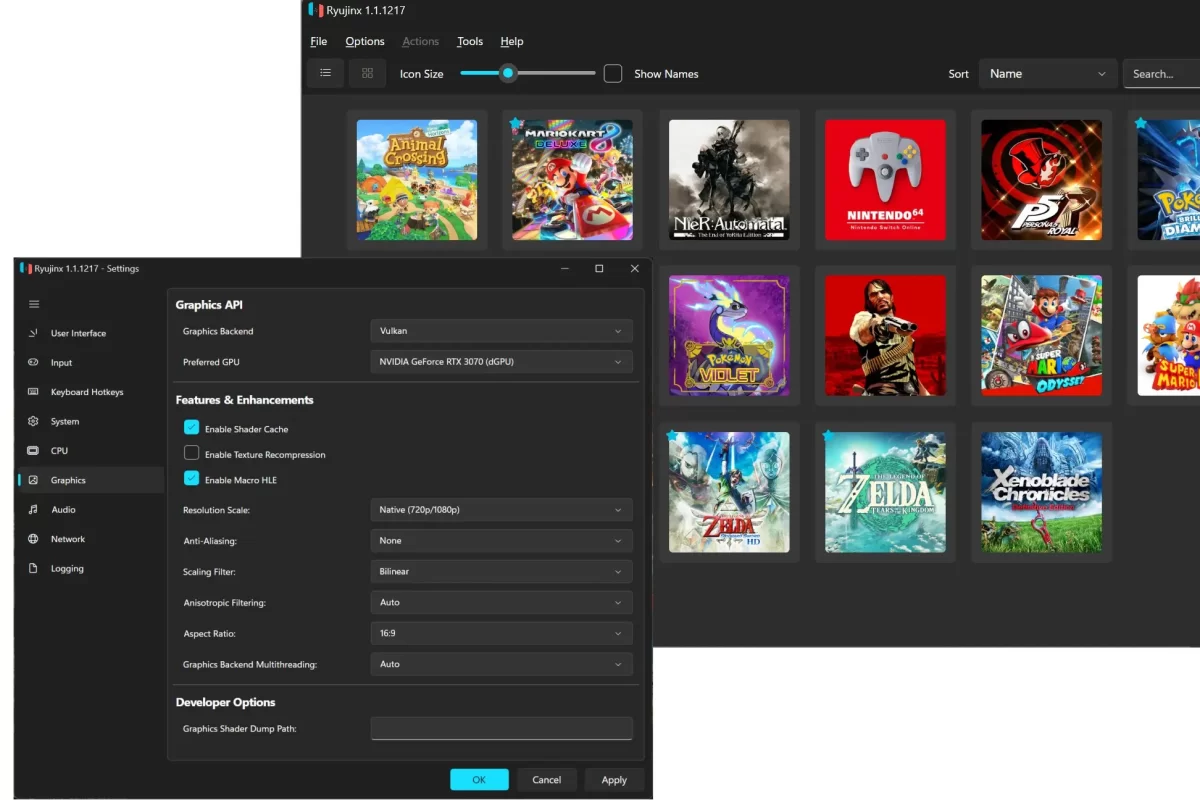Disable the Enable Shader Cache checkbox
This screenshot has height=800, width=1200.
(192, 428)
